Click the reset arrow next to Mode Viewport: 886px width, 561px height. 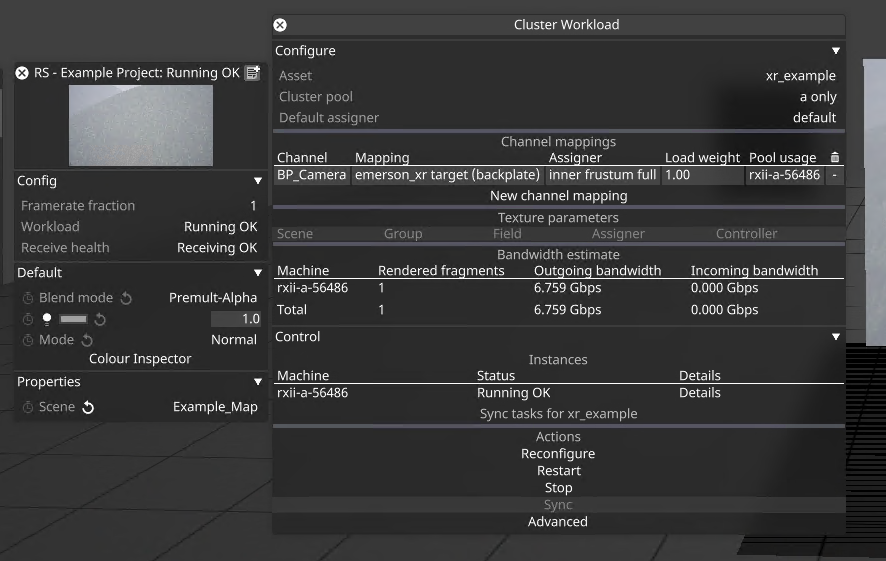point(87,340)
